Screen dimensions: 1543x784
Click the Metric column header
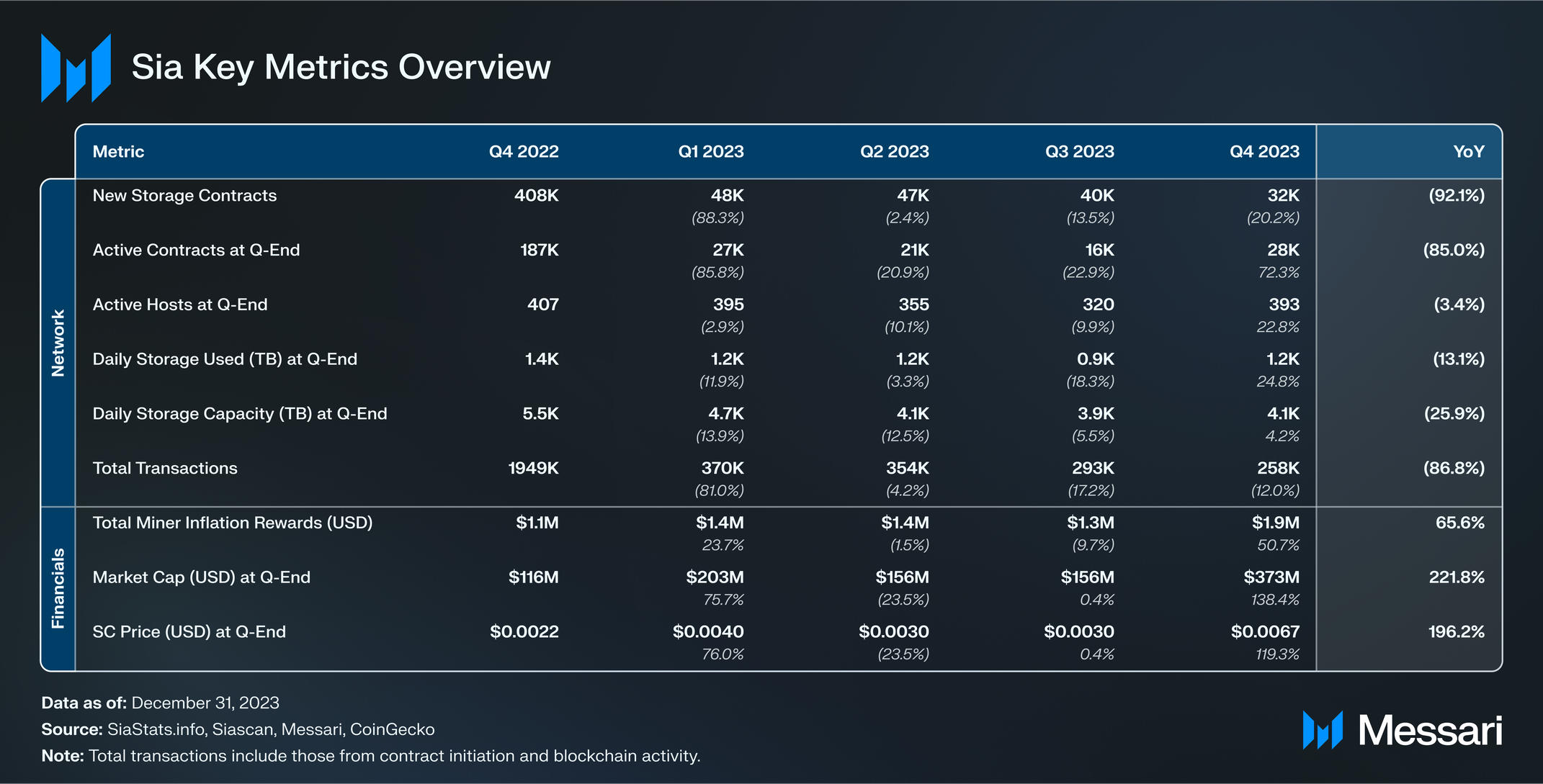119,152
